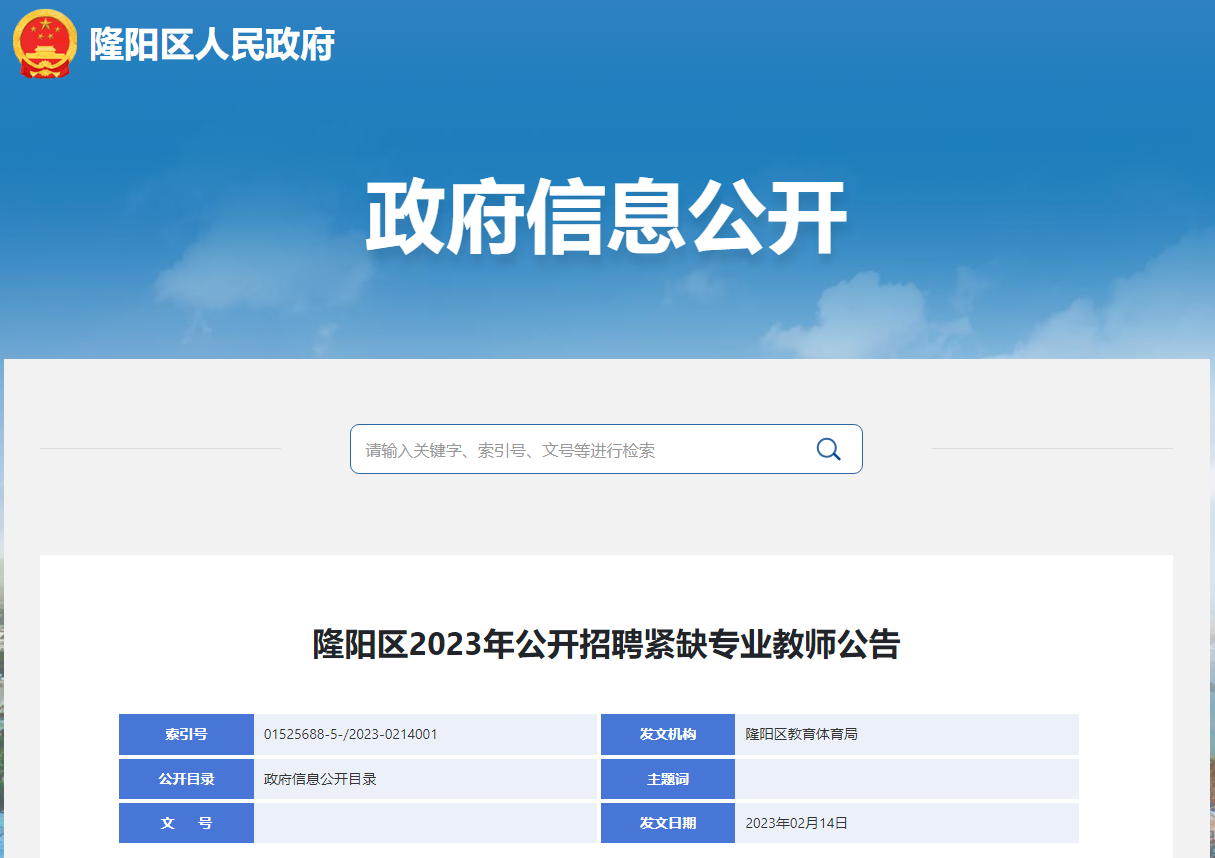The width and height of the screenshot is (1215, 858).
Task: Click the 发文机构 label cell
Action: (668, 734)
